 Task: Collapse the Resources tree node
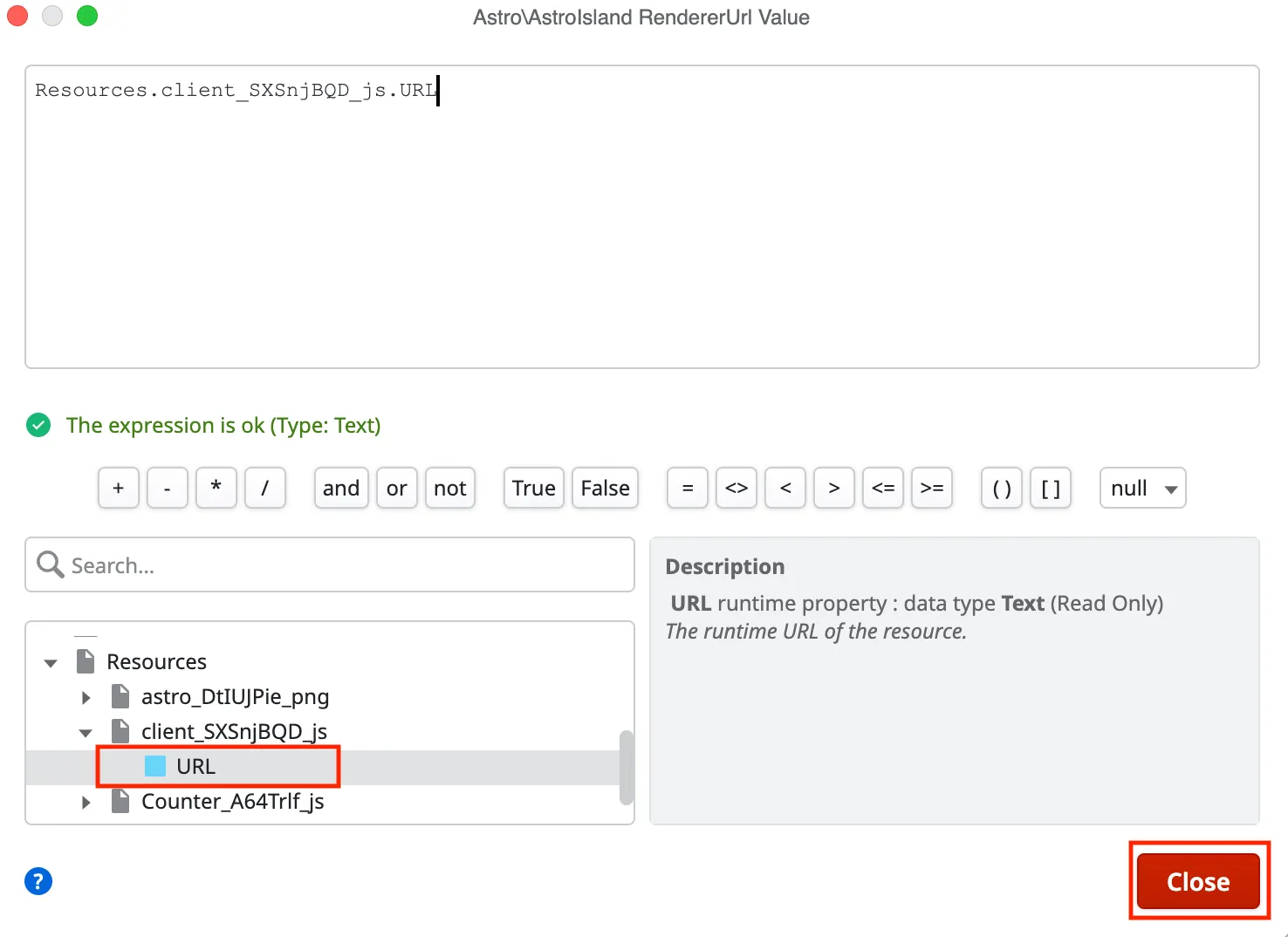click(x=50, y=662)
